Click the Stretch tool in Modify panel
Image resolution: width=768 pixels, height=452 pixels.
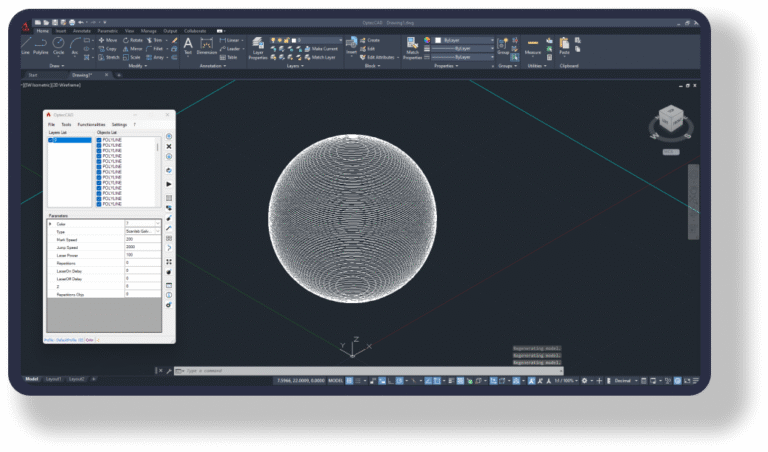tap(109, 57)
